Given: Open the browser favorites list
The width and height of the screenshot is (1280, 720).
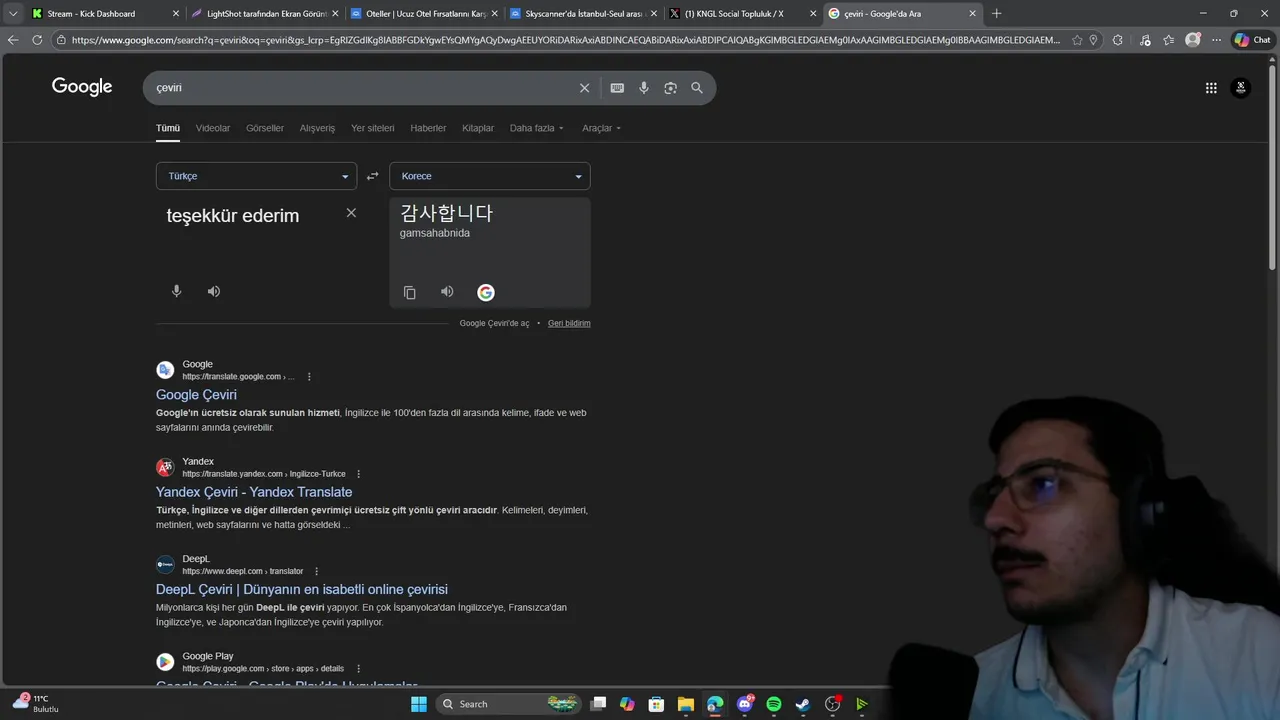Looking at the screenshot, I should tap(1168, 40).
